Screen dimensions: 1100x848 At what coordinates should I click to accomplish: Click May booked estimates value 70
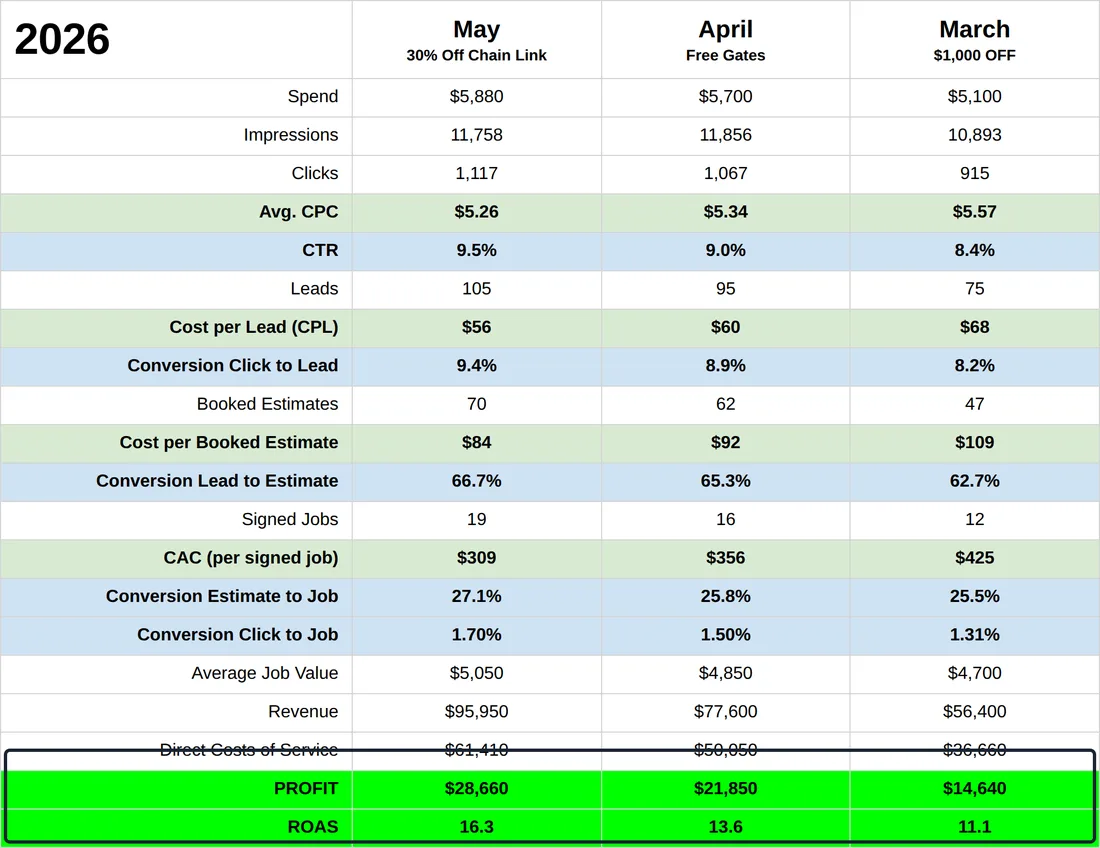tap(476, 404)
